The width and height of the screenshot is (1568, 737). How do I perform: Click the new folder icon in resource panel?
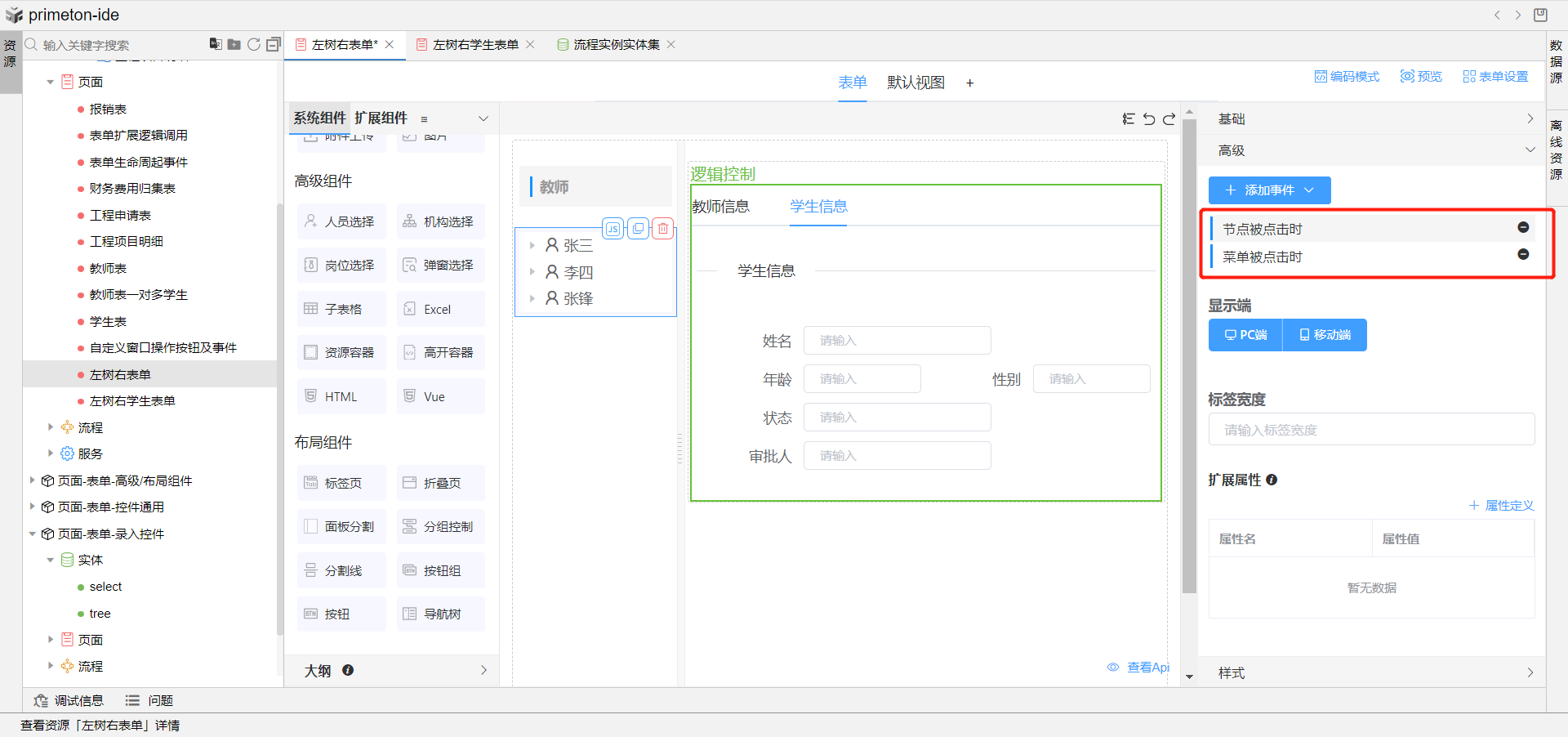(234, 44)
